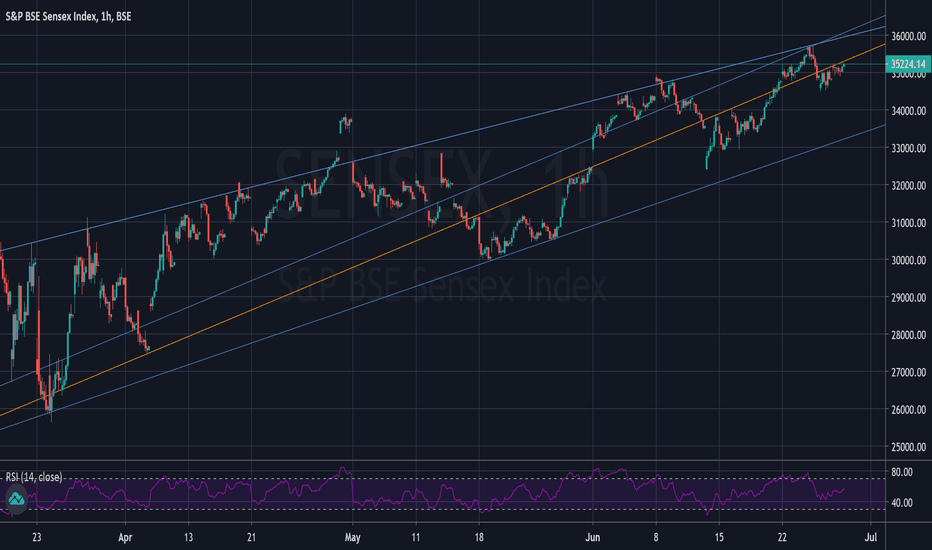Click the 27000.00 price axis label
This screenshot has height=550, width=932.
click(908, 372)
